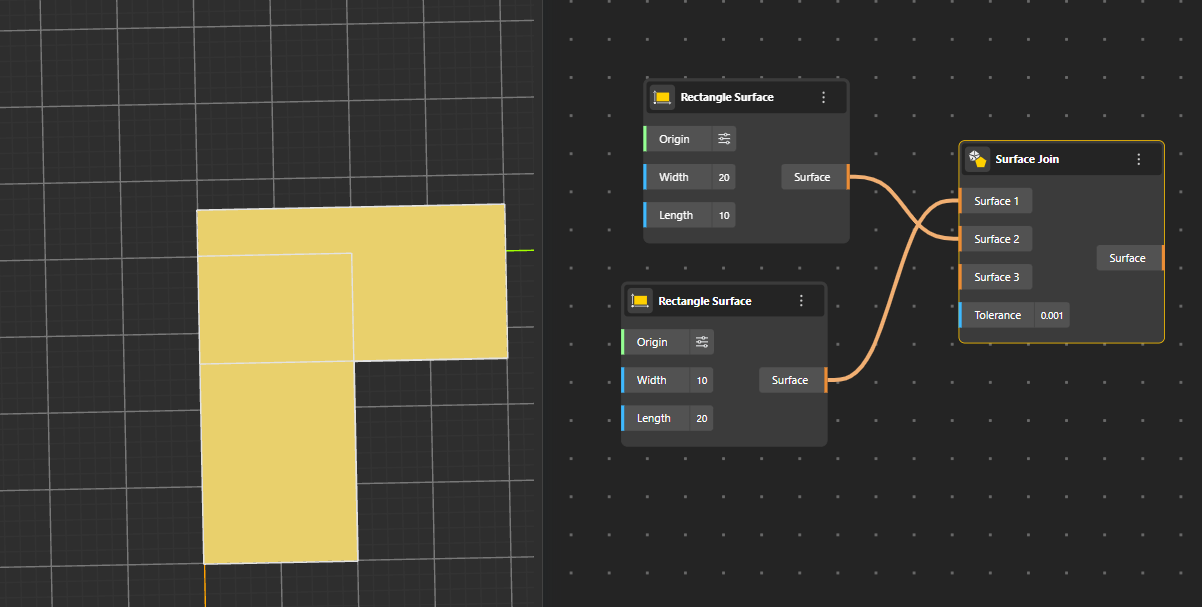Click the Tolerance value field showing 0.001

[1052, 315]
